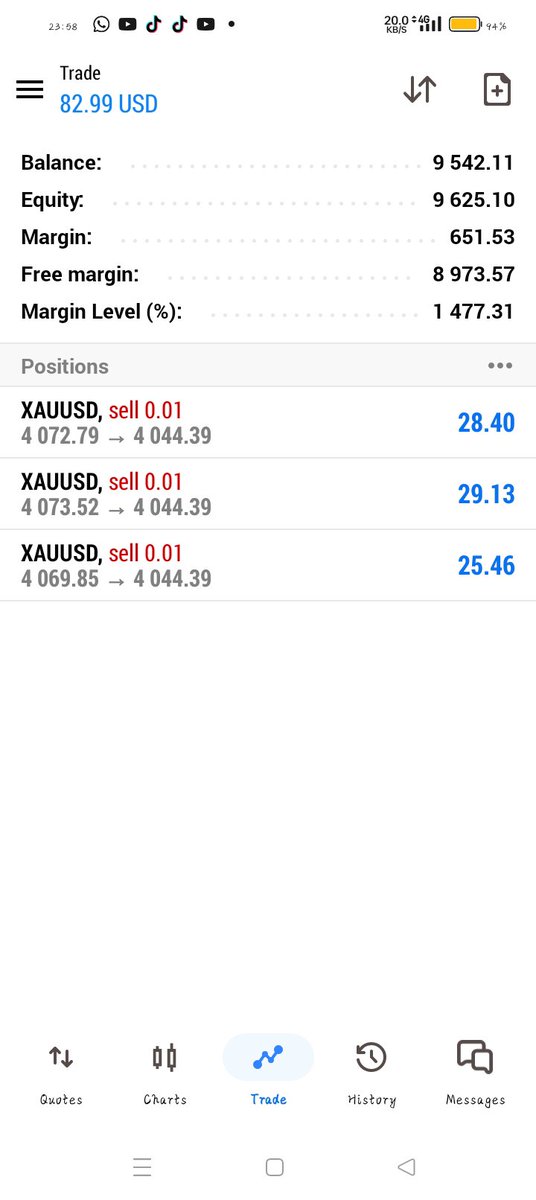Tap the WhatsApp notification icon in status bar
The height and width of the screenshot is (1200, 536).
click(x=101, y=24)
